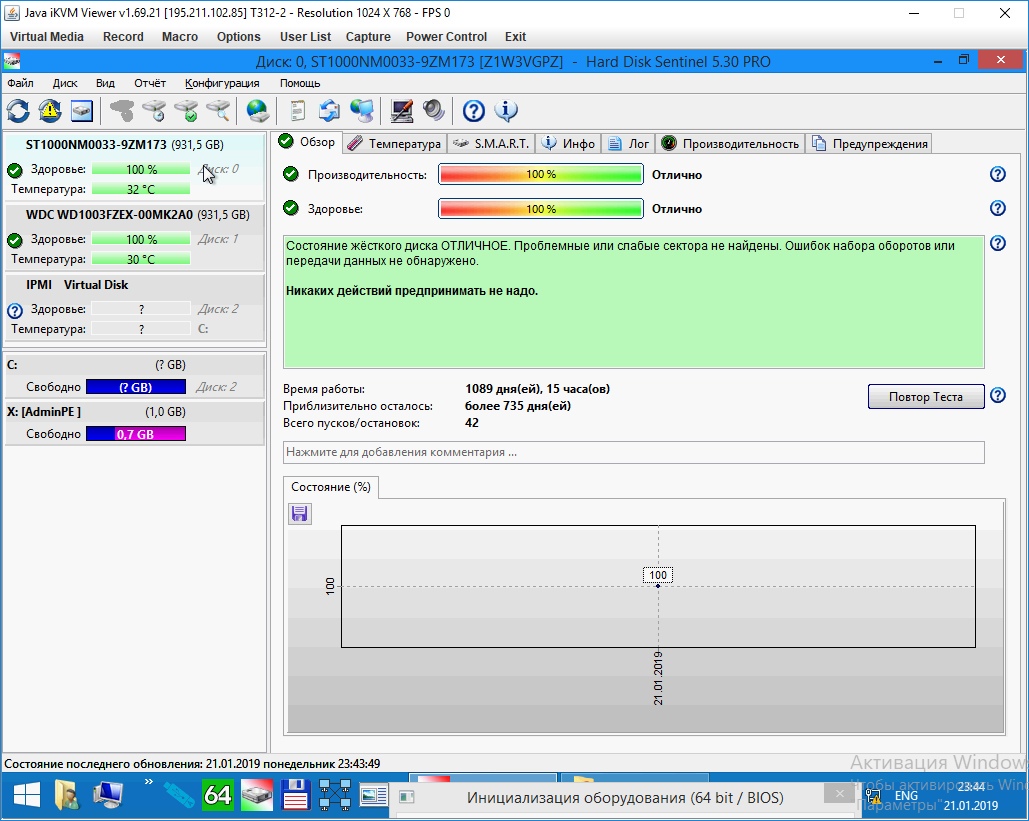
Task: Click the disk with clock toolbar icon
Action: (154, 111)
